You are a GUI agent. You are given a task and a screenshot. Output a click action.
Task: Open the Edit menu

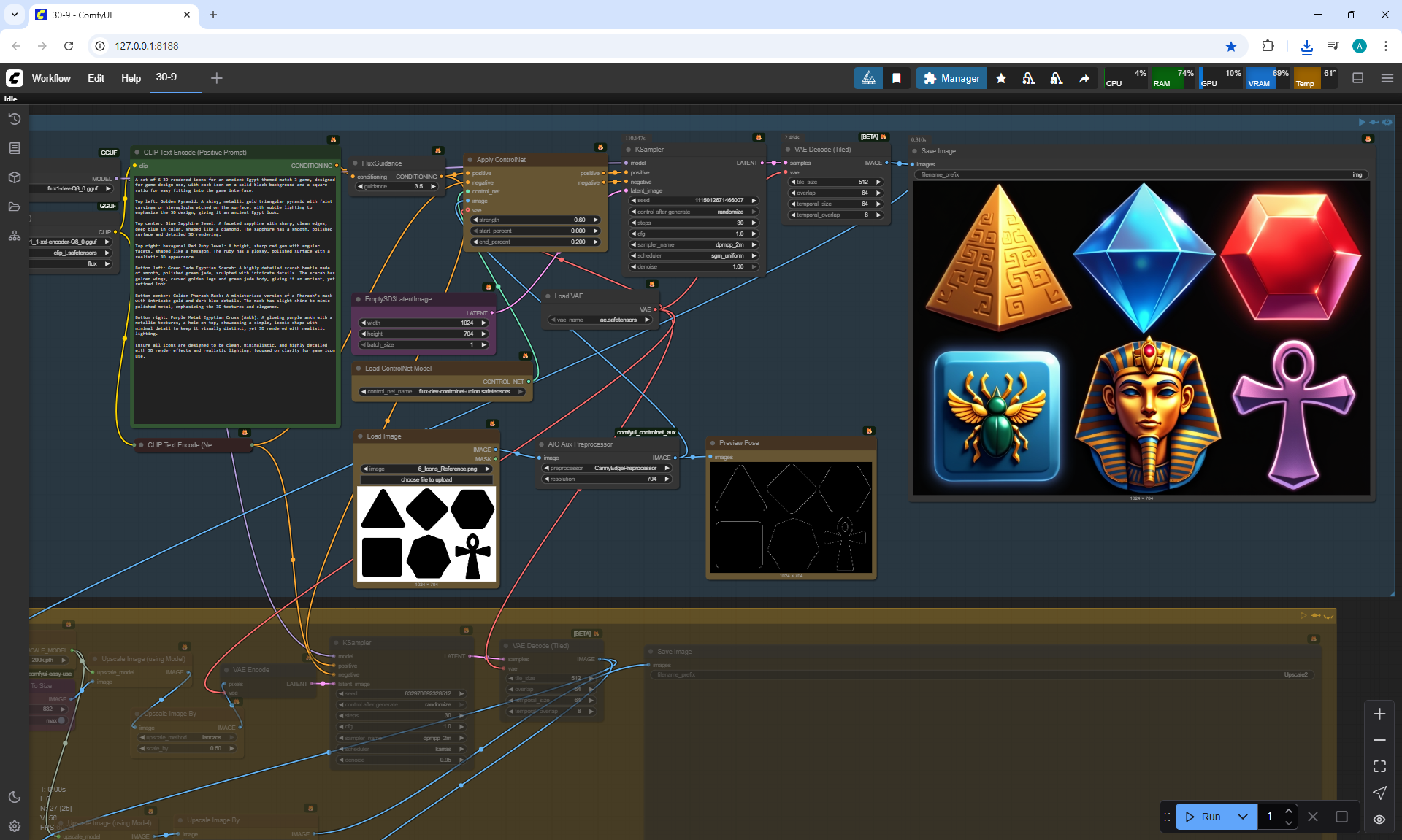(x=96, y=78)
